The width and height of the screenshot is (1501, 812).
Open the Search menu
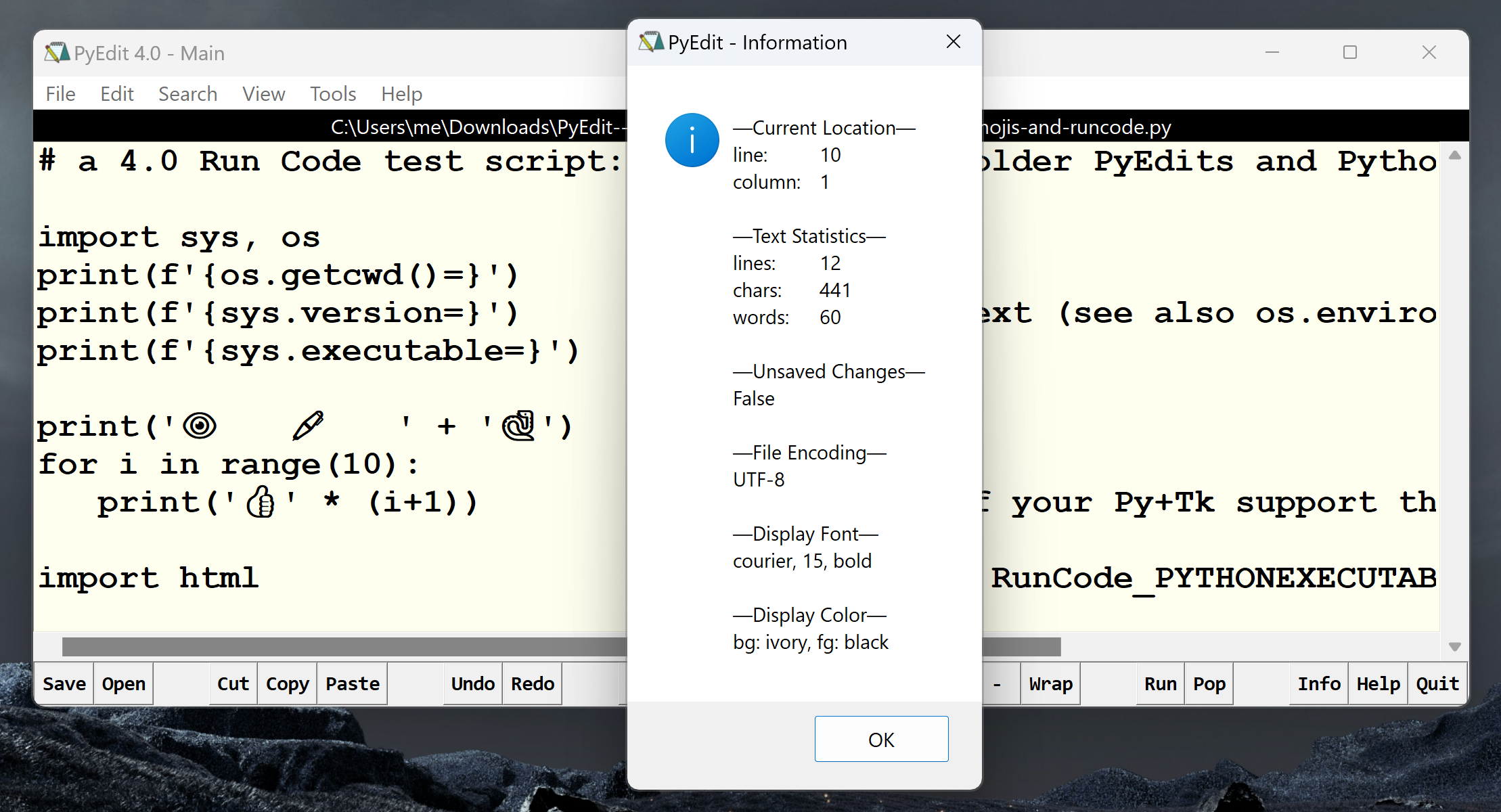(x=187, y=93)
